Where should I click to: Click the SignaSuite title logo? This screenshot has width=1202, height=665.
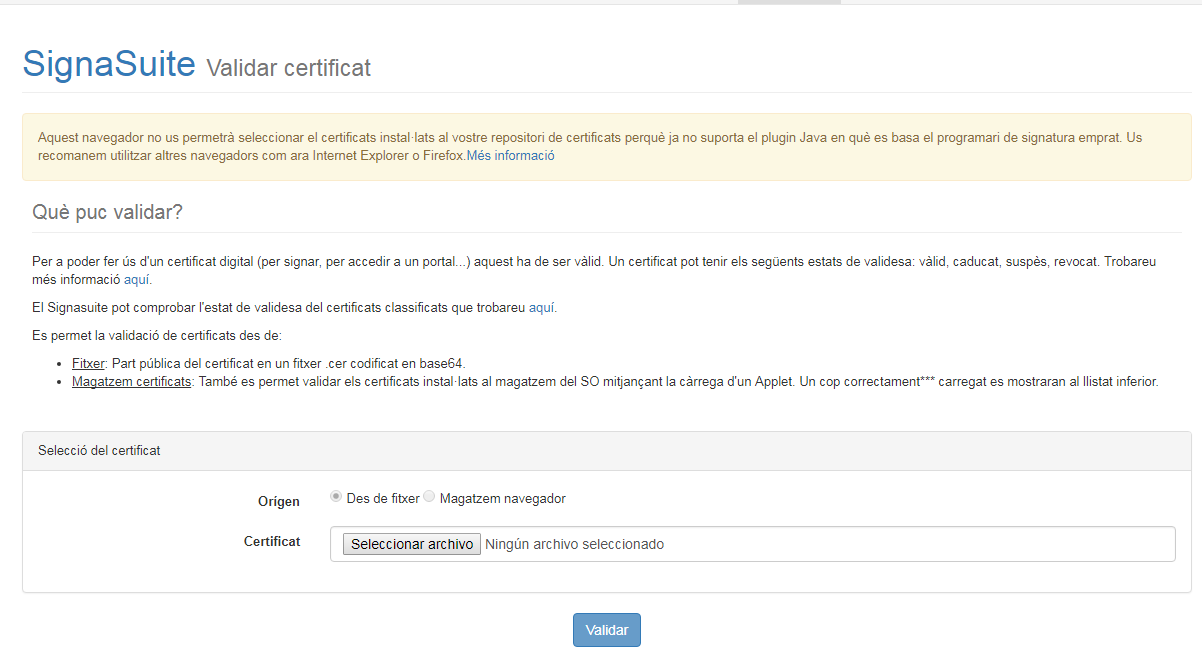[x=109, y=64]
